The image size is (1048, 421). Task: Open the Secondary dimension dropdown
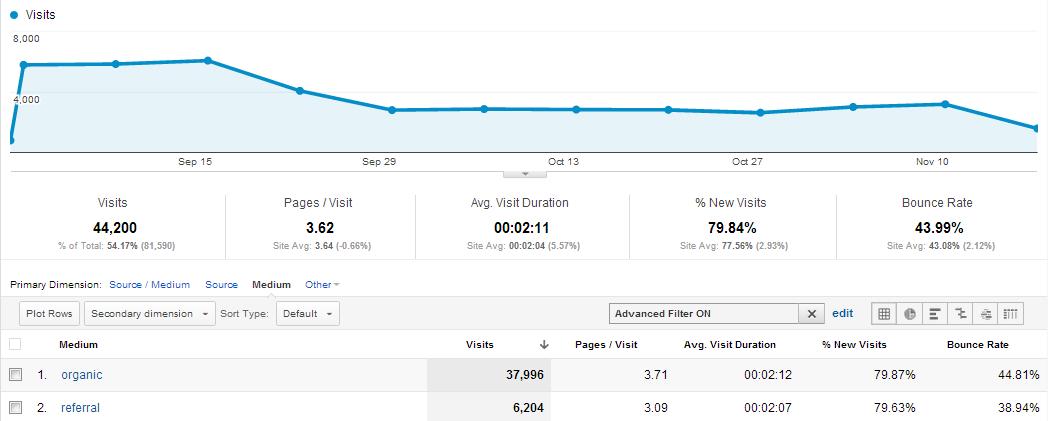(150, 314)
